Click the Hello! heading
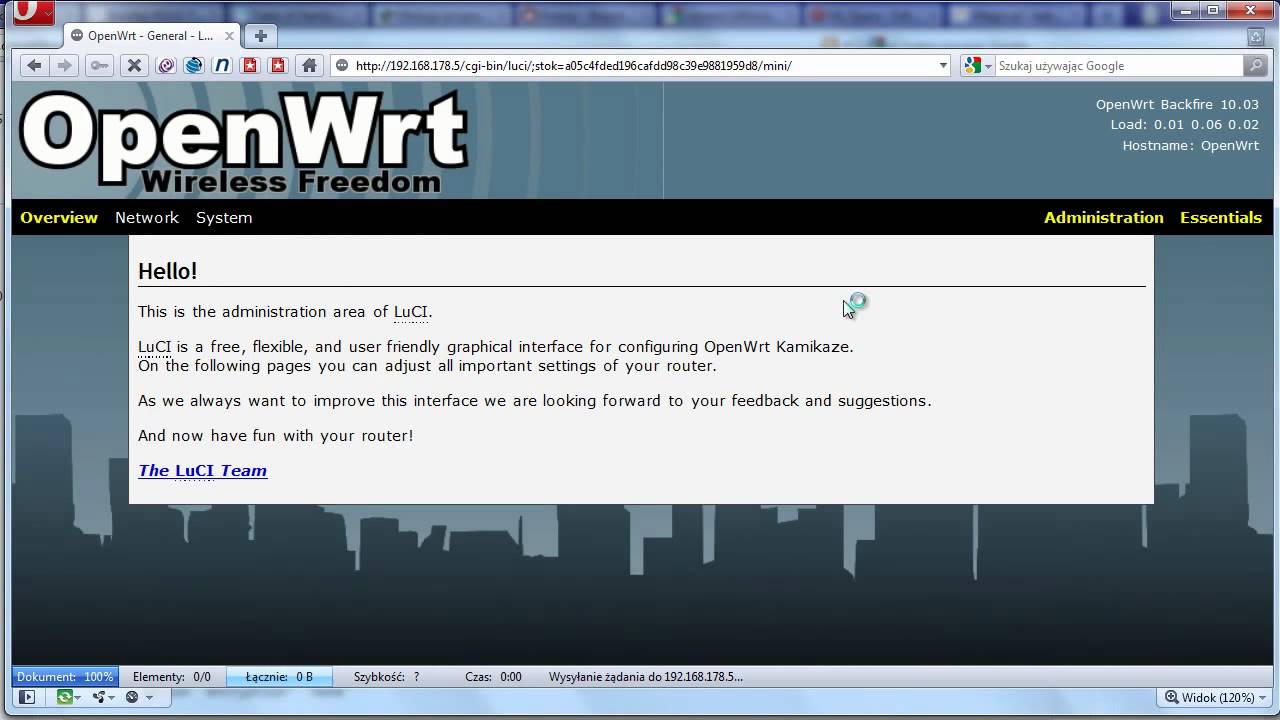Screen dimensions: 1280x720 pos(168,271)
